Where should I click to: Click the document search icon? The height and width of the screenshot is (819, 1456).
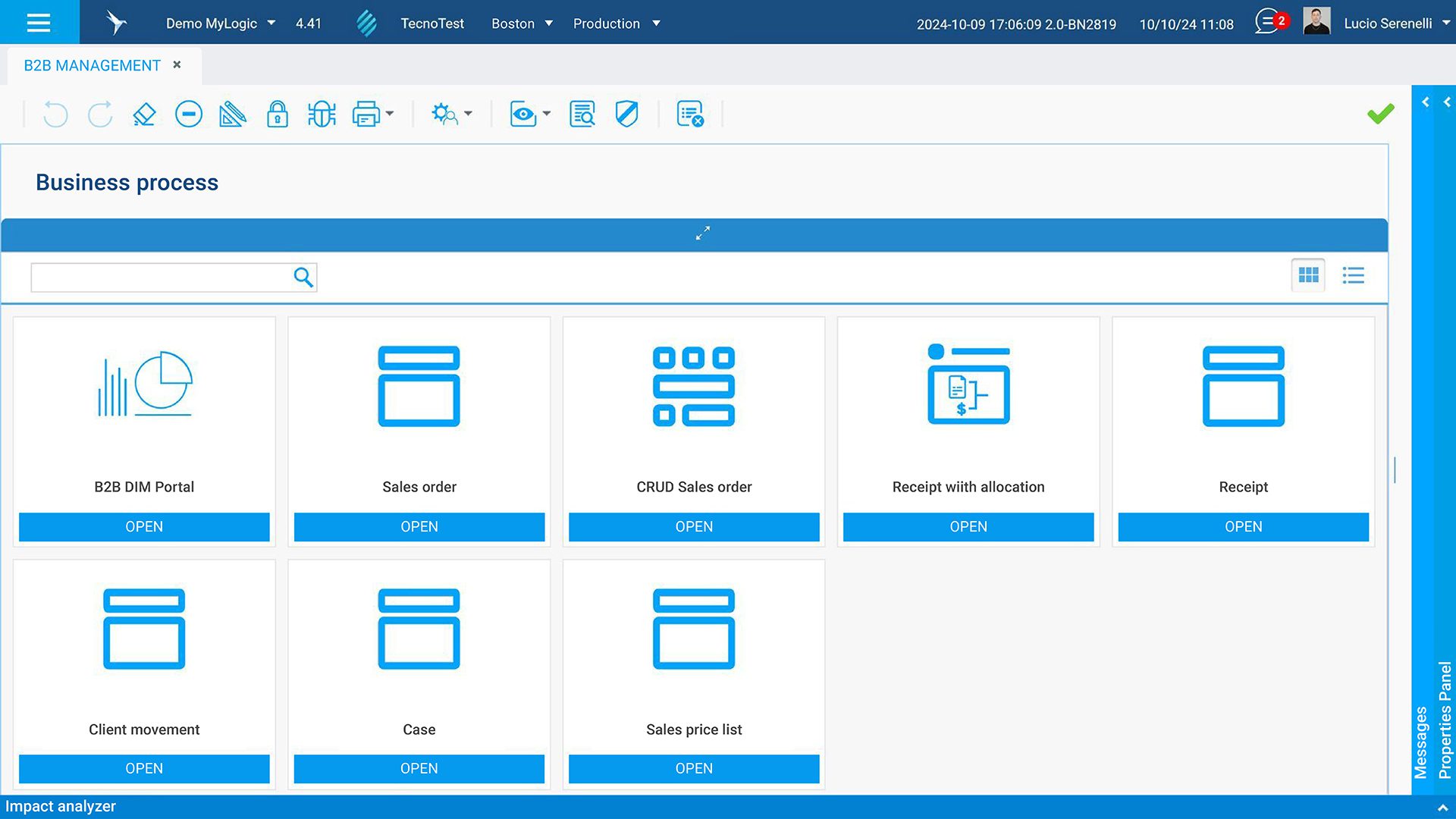[582, 115]
